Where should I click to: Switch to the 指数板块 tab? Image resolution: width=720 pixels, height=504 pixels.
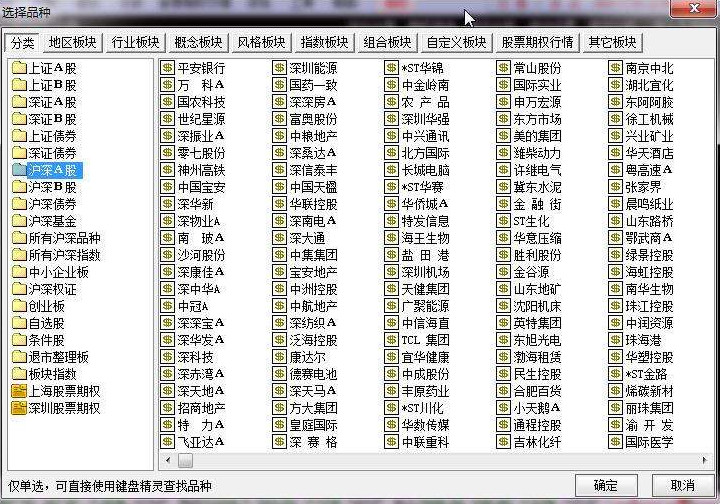[324, 43]
